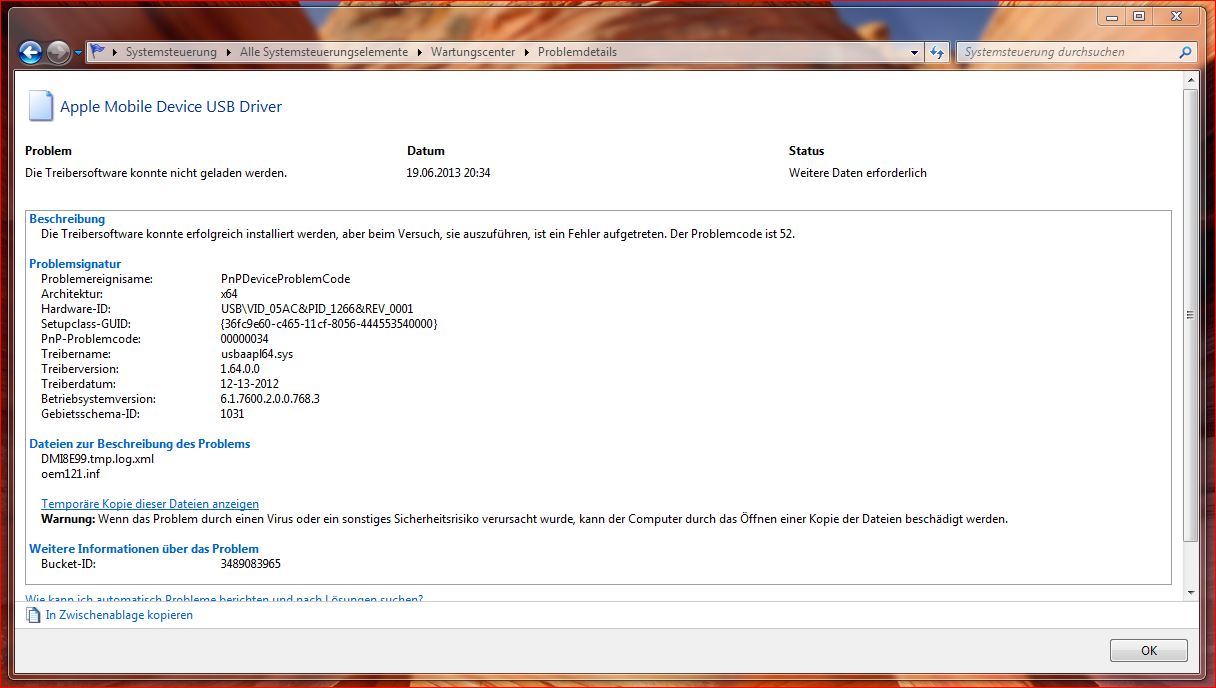The width and height of the screenshot is (1216, 688).
Task: Click scrollbar up arrow
Action: [1190, 80]
